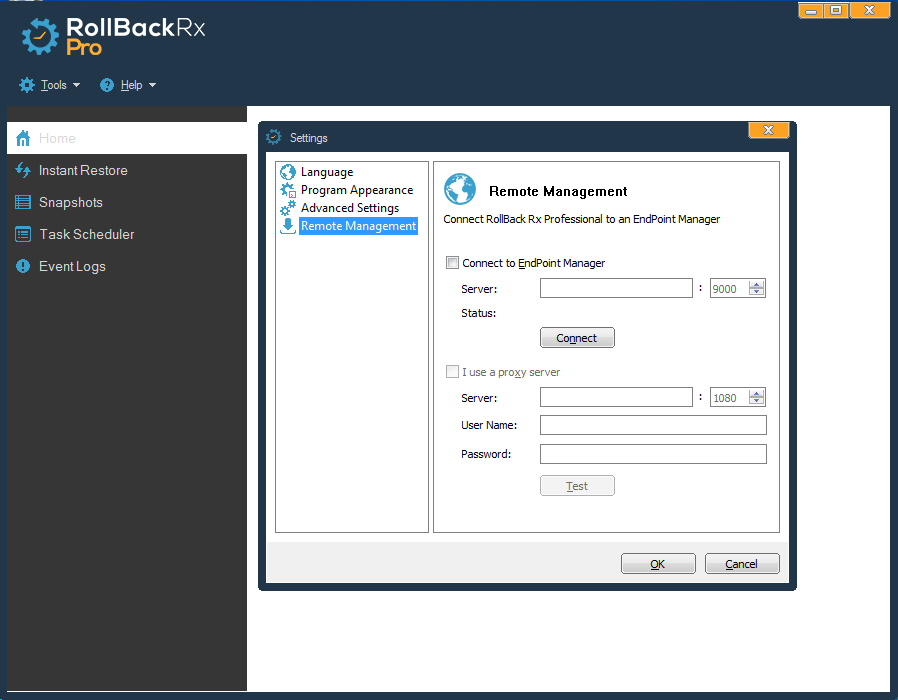The image size is (898, 700).
Task: Confirm settings with OK button
Action: pos(658,564)
